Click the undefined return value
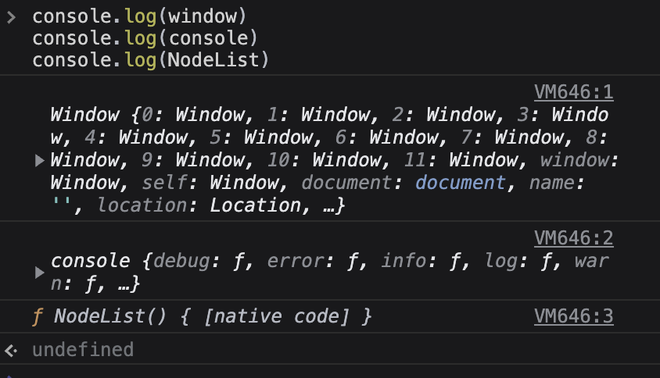 point(83,350)
